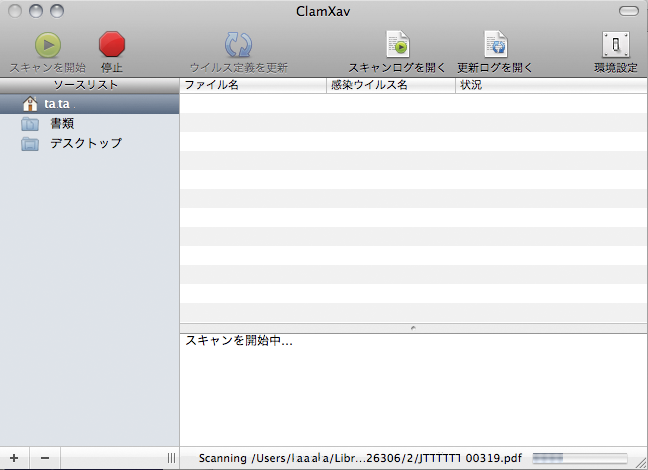The width and height of the screenshot is (648, 470).
Task: Add source with plus button
Action: pos(14,458)
